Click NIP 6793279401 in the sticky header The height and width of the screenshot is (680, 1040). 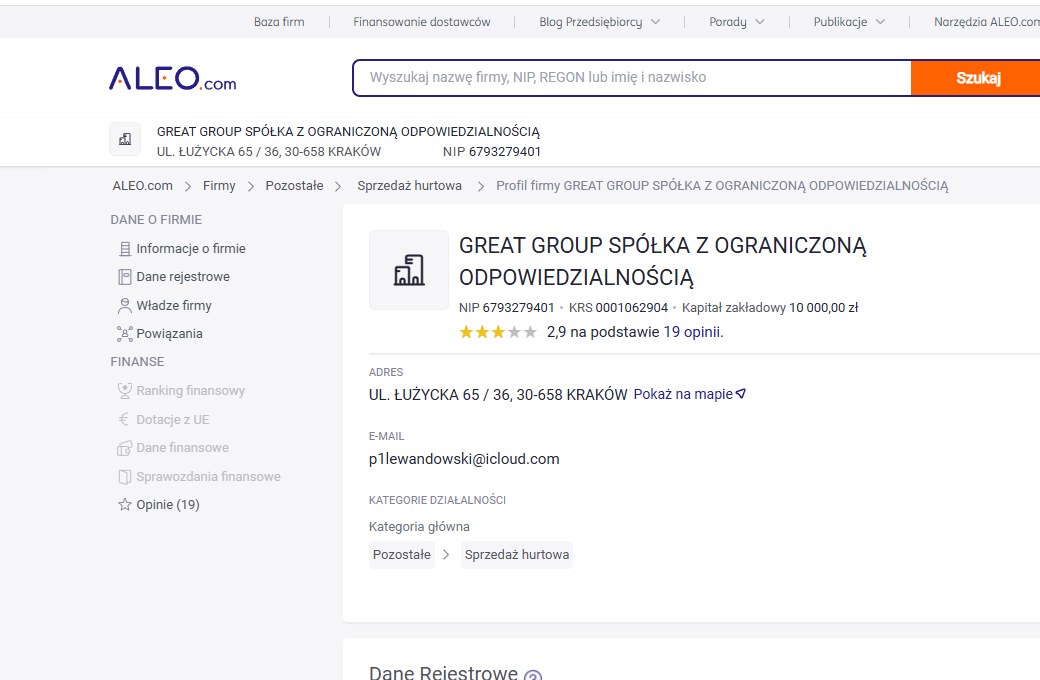point(492,152)
